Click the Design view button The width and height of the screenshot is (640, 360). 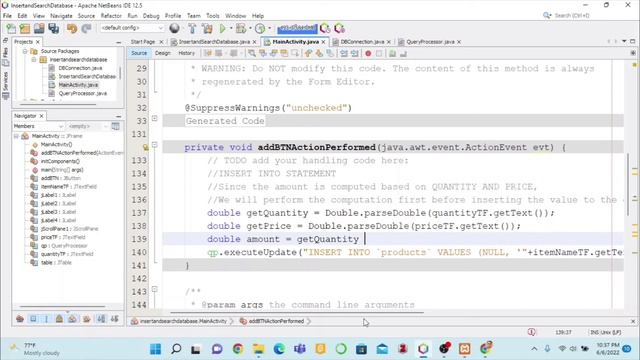coord(162,53)
